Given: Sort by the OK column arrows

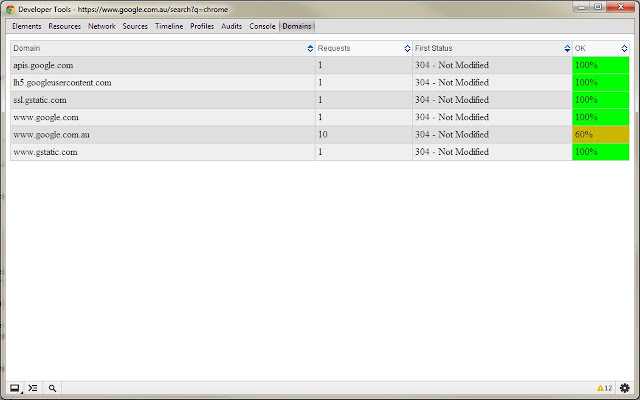Looking at the screenshot, I should (x=624, y=49).
